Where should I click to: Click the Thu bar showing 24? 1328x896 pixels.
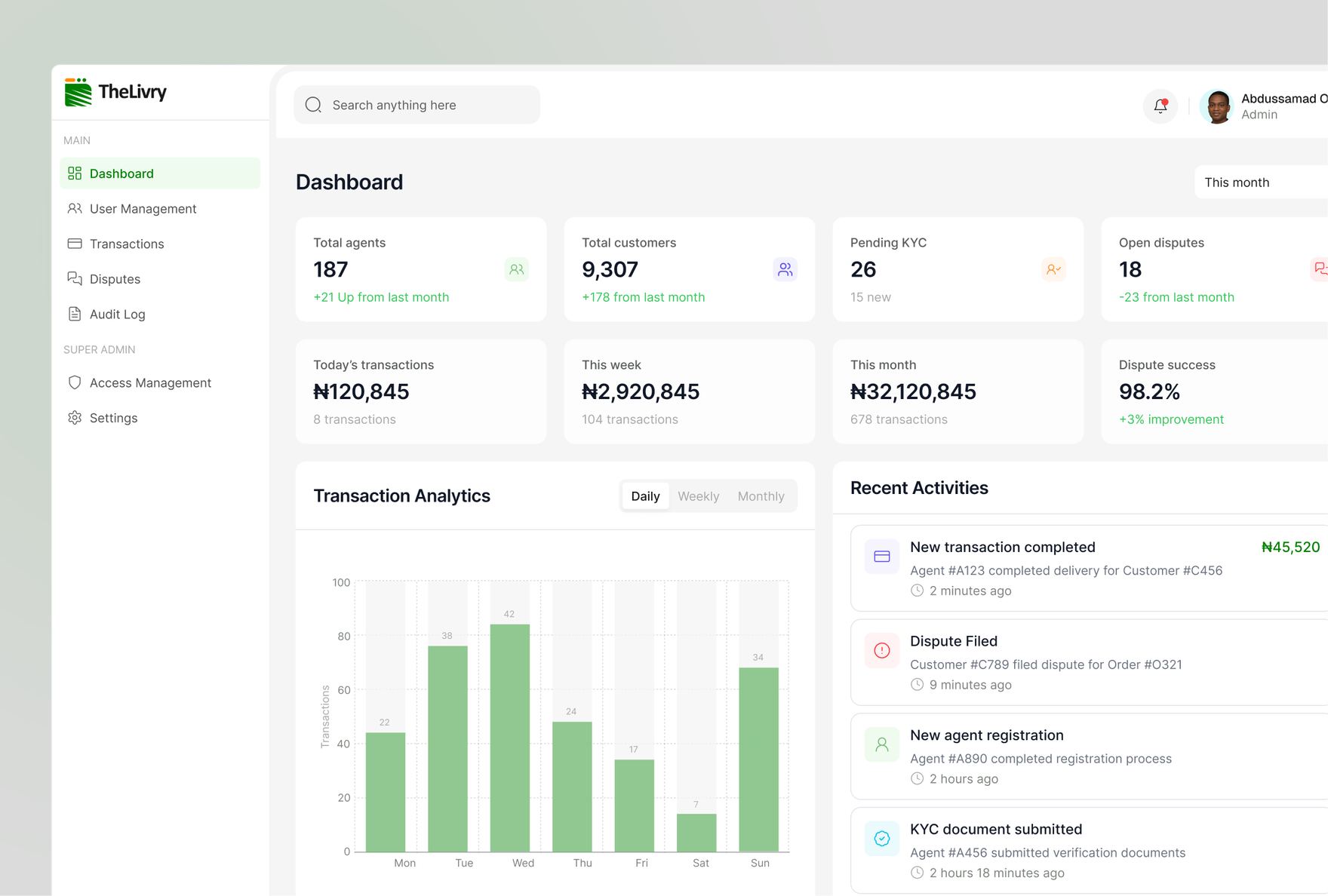pyautogui.click(x=572, y=787)
